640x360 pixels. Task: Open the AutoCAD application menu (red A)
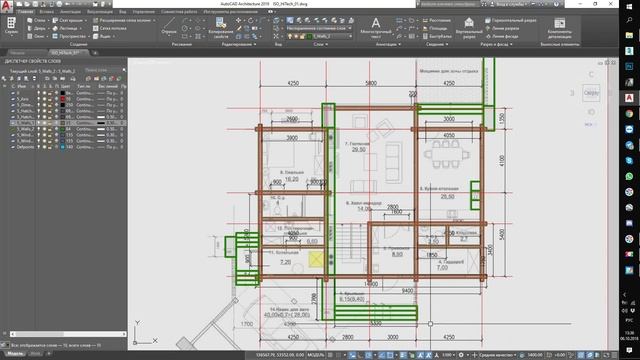6,6
